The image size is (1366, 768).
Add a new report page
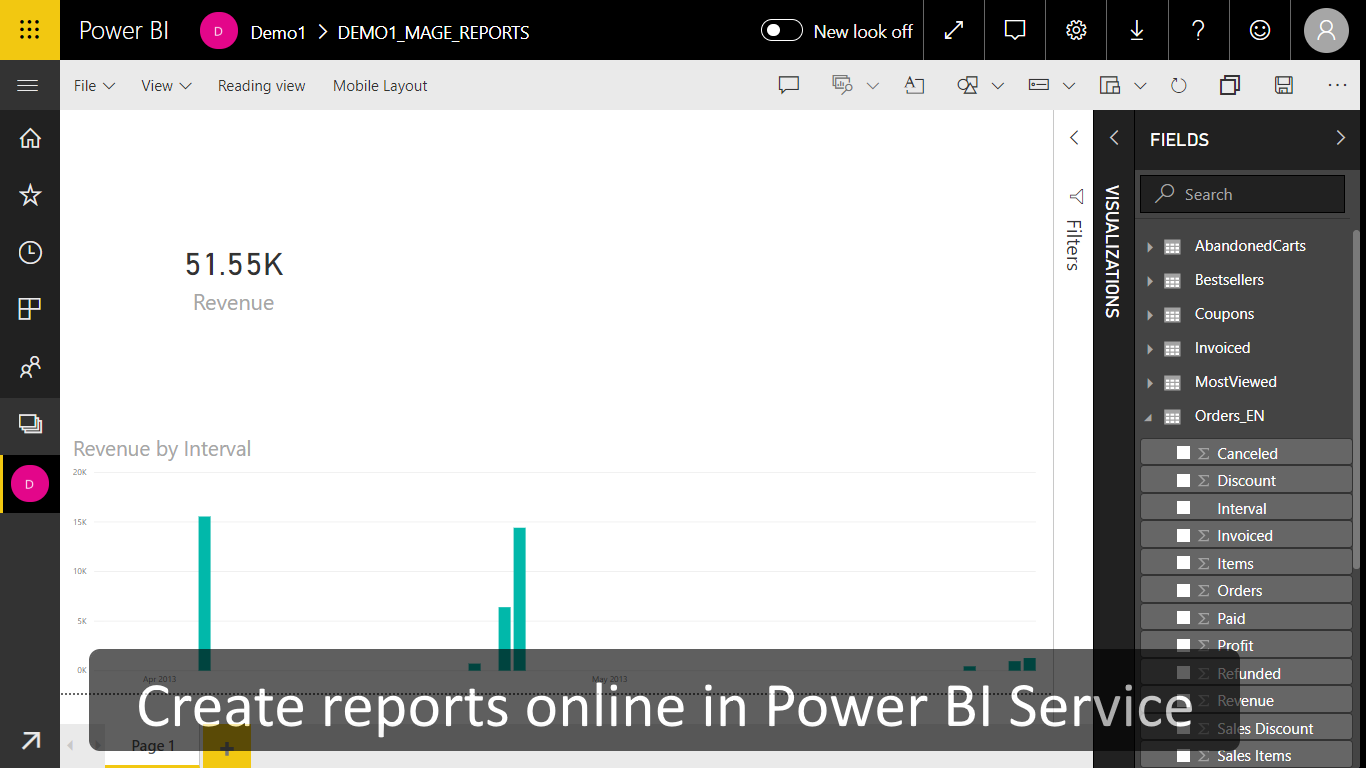(227, 746)
